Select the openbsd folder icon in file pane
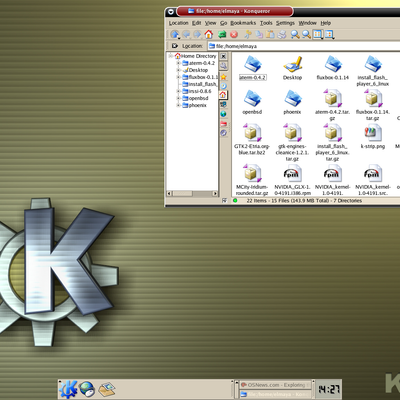The image size is (400, 400). 252,99
